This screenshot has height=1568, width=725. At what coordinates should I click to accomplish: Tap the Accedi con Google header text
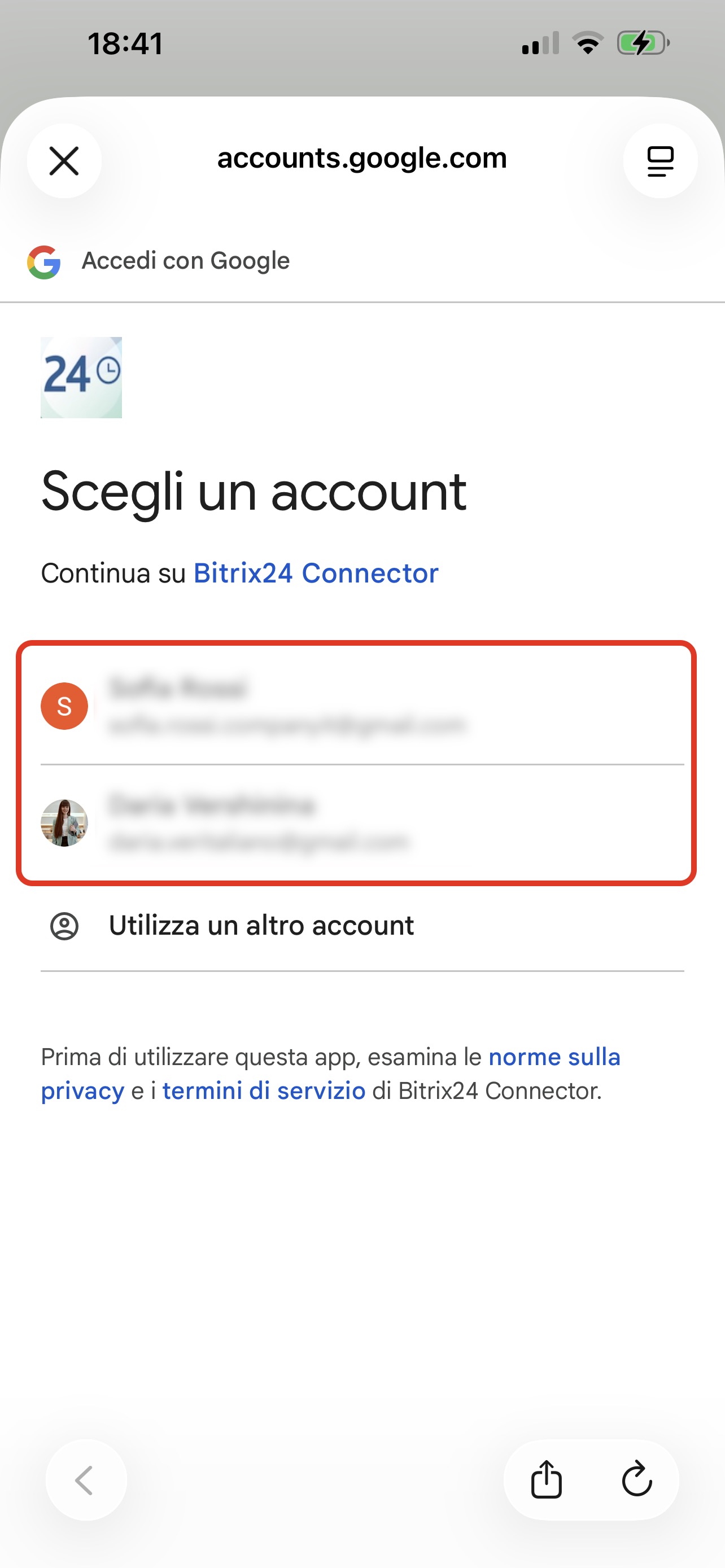pos(186,261)
